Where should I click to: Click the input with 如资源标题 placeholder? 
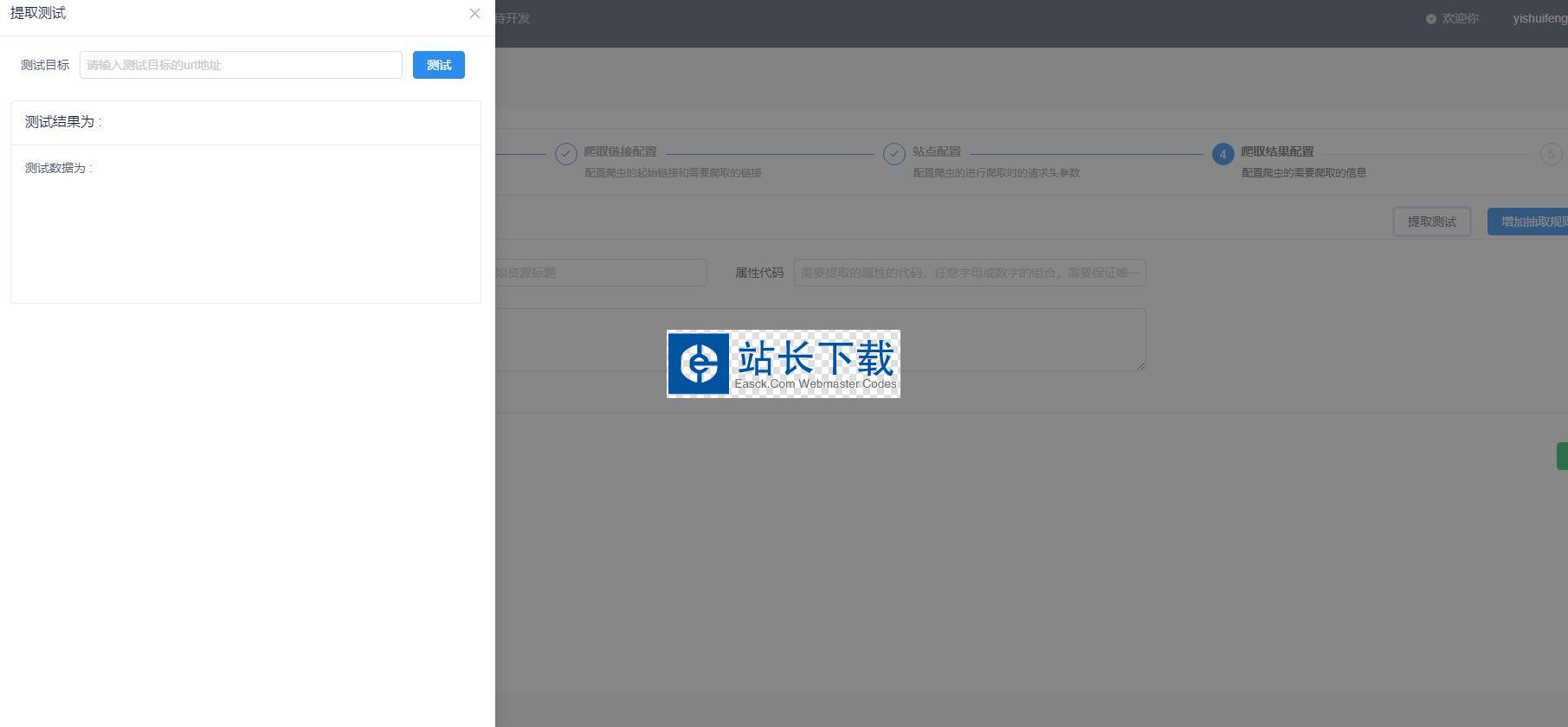[600, 273]
